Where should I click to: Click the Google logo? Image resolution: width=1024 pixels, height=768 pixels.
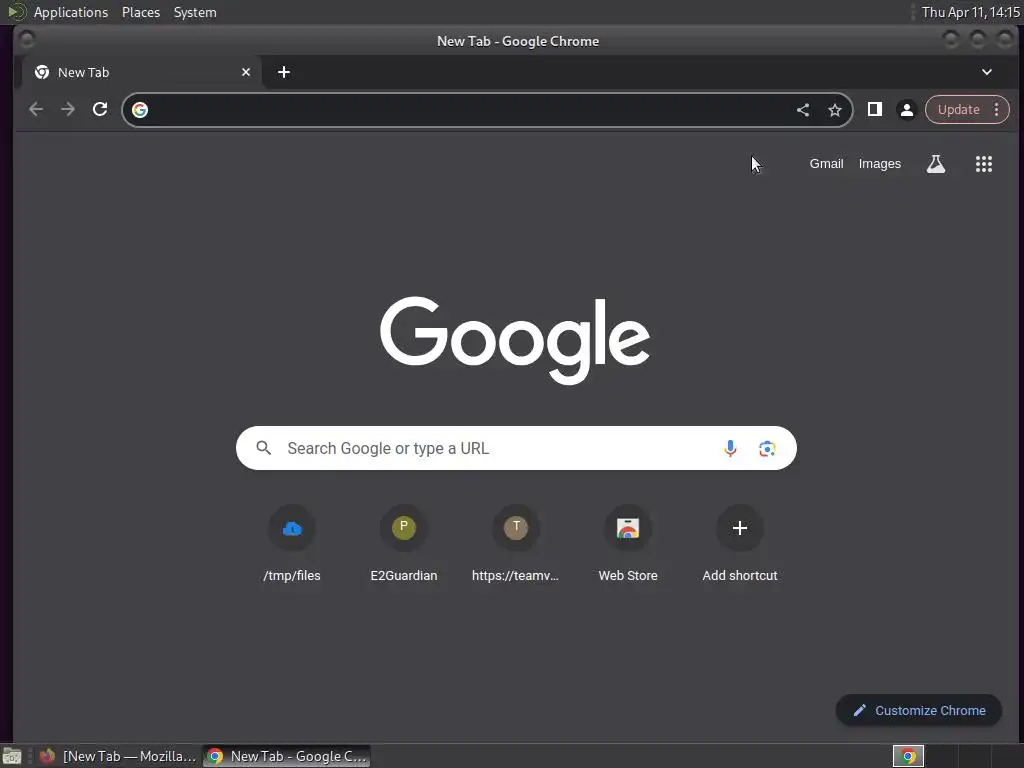coord(515,340)
